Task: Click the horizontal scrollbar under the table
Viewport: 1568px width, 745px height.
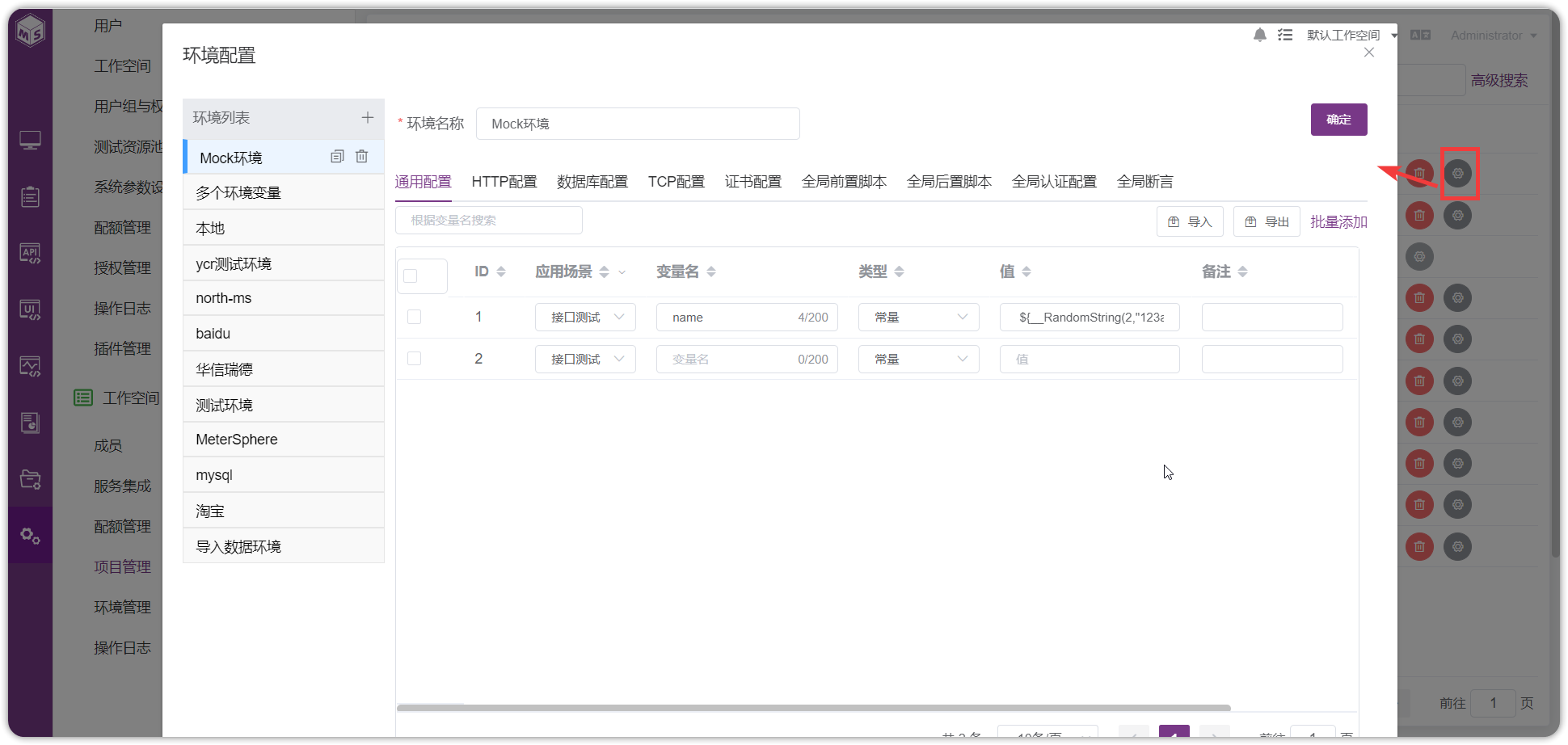Action: pos(813,708)
